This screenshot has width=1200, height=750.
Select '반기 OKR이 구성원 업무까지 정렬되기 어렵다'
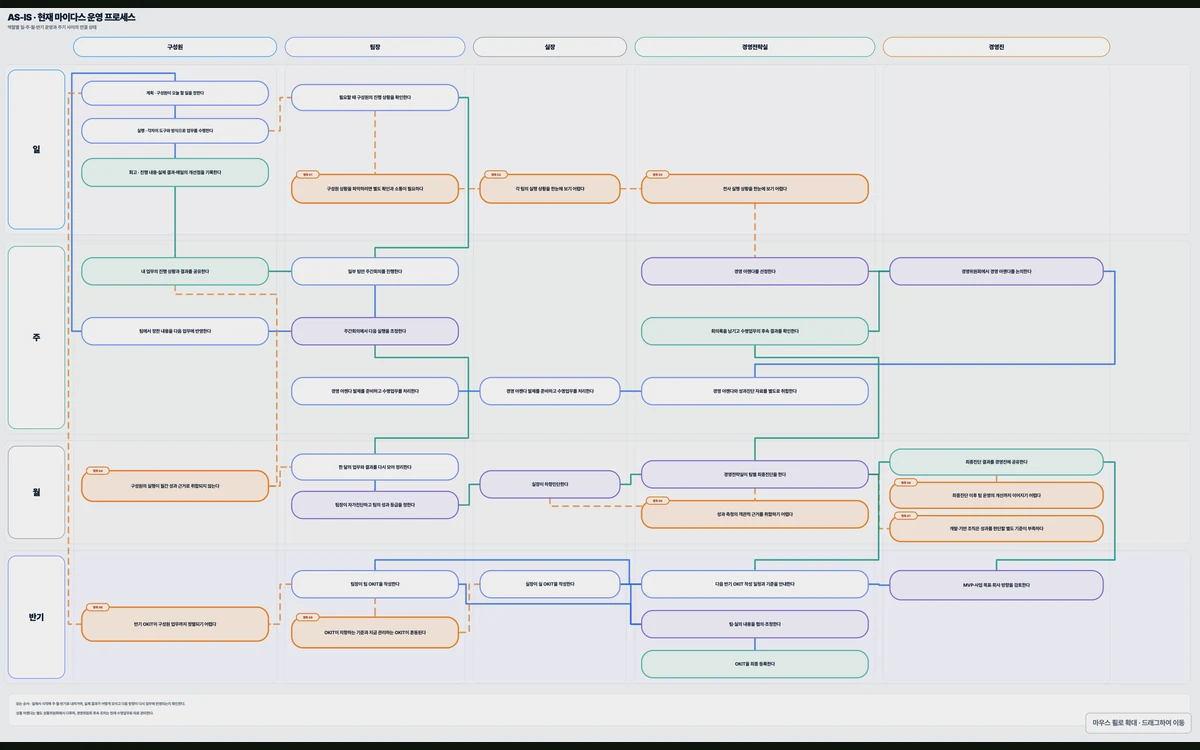pos(175,624)
